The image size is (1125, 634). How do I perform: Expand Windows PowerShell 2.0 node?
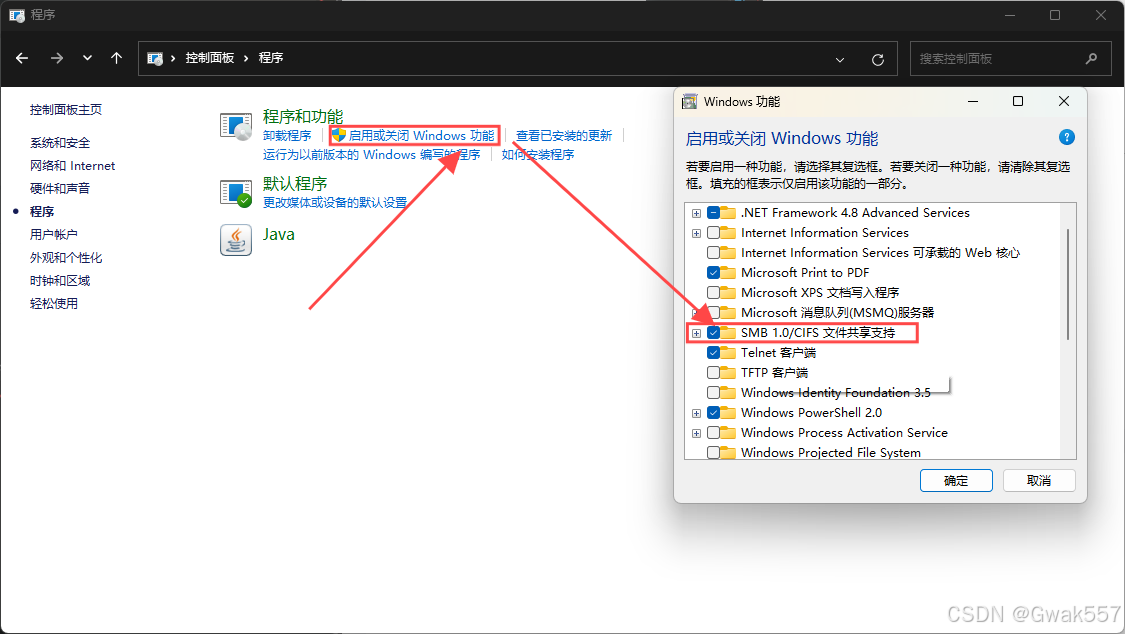696,414
